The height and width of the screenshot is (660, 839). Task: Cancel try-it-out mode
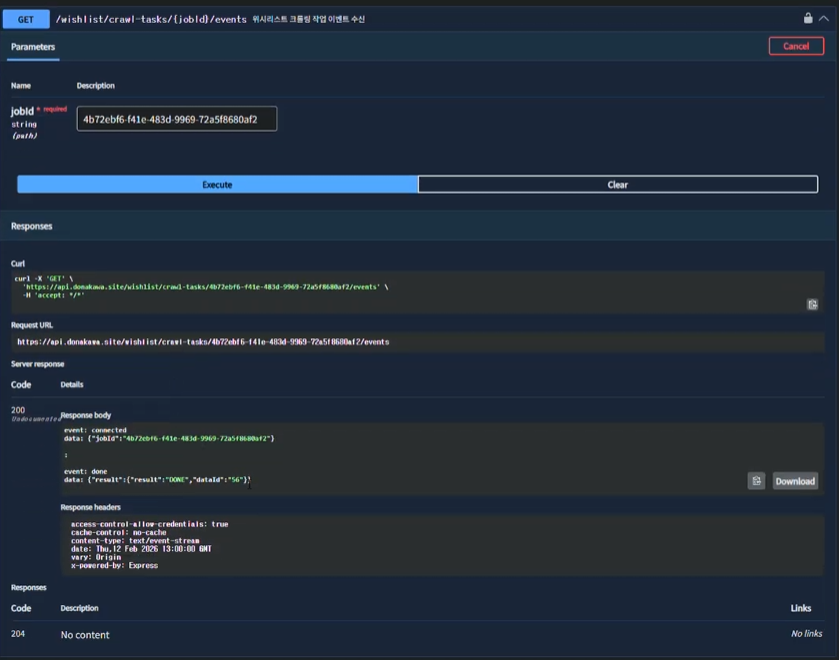coord(795,45)
